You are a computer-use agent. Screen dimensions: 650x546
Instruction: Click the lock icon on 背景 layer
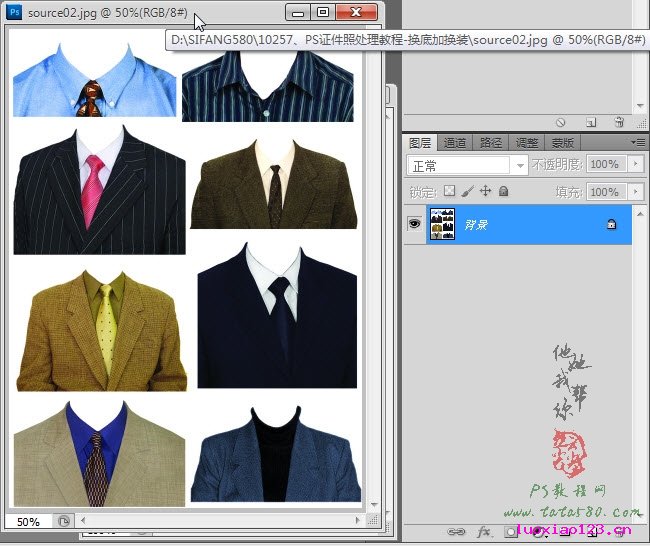point(611,225)
